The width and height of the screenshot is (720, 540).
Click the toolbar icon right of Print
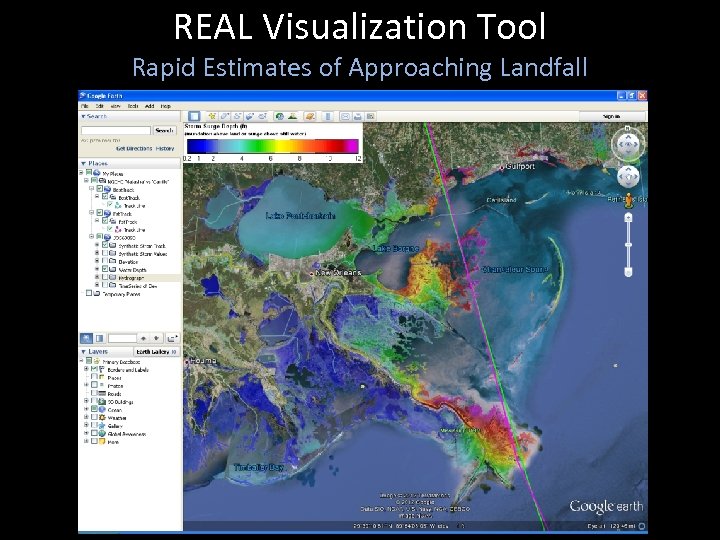[x=370, y=116]
